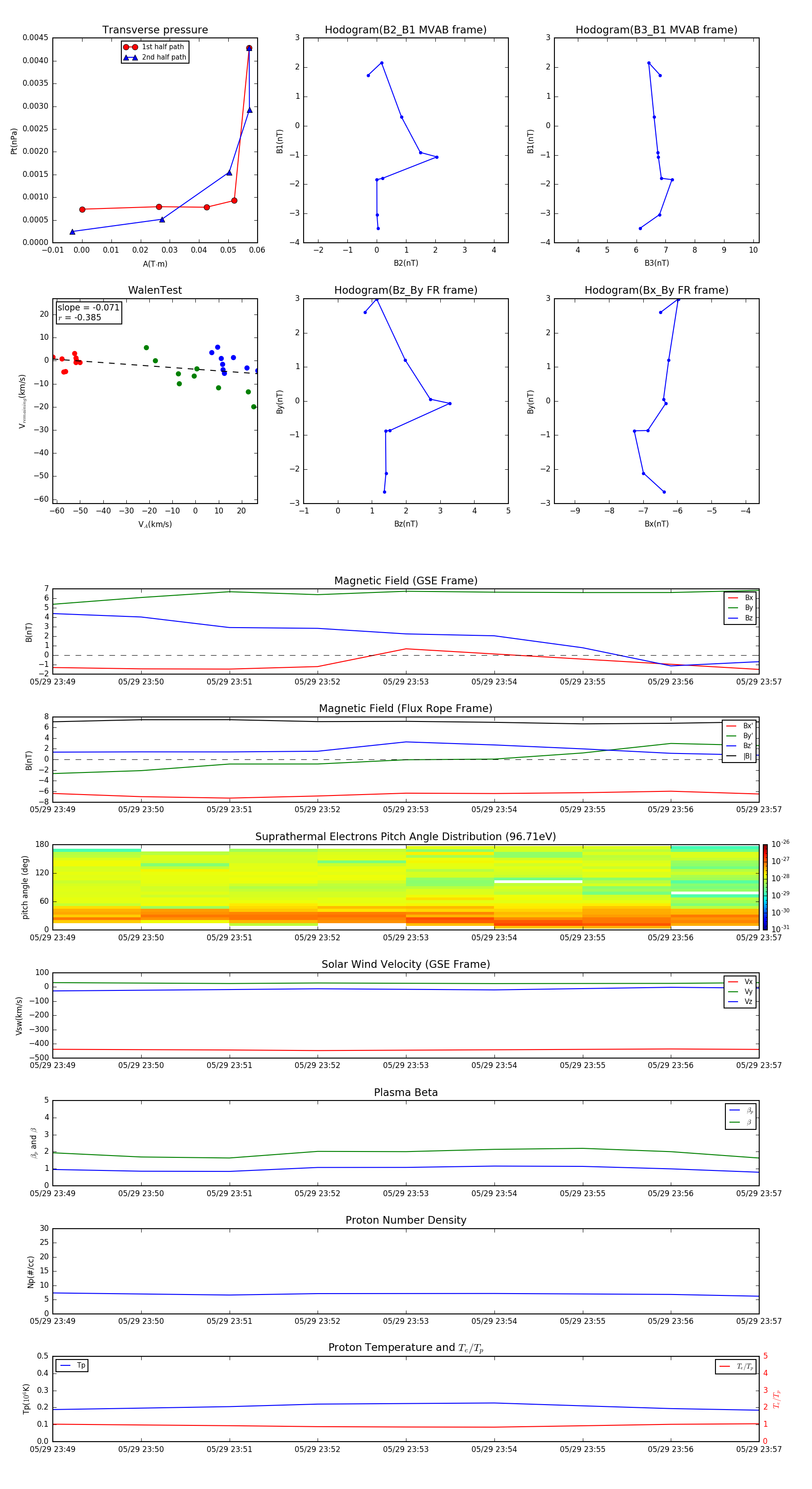Click the "Solar Wind Velocity (GSE Frame)" title
The width and height of the screenshot is (812, 1489).
coord(406,964)
